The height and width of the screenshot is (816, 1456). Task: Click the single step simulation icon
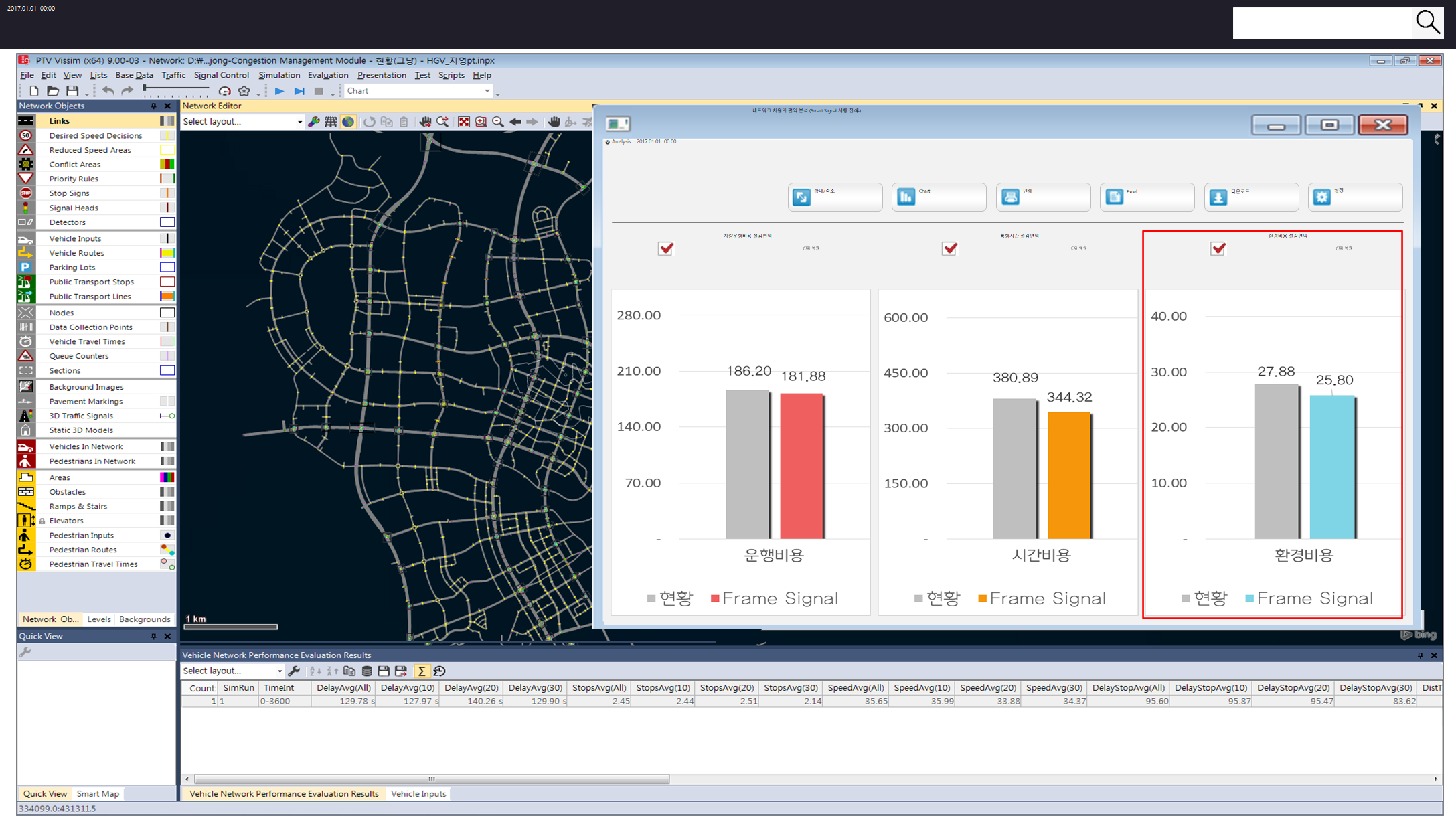click(299, 91)
